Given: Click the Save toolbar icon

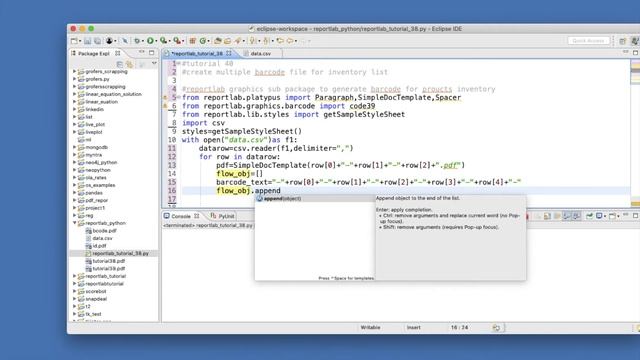Looking at the screenshot, I should [88, 41].
